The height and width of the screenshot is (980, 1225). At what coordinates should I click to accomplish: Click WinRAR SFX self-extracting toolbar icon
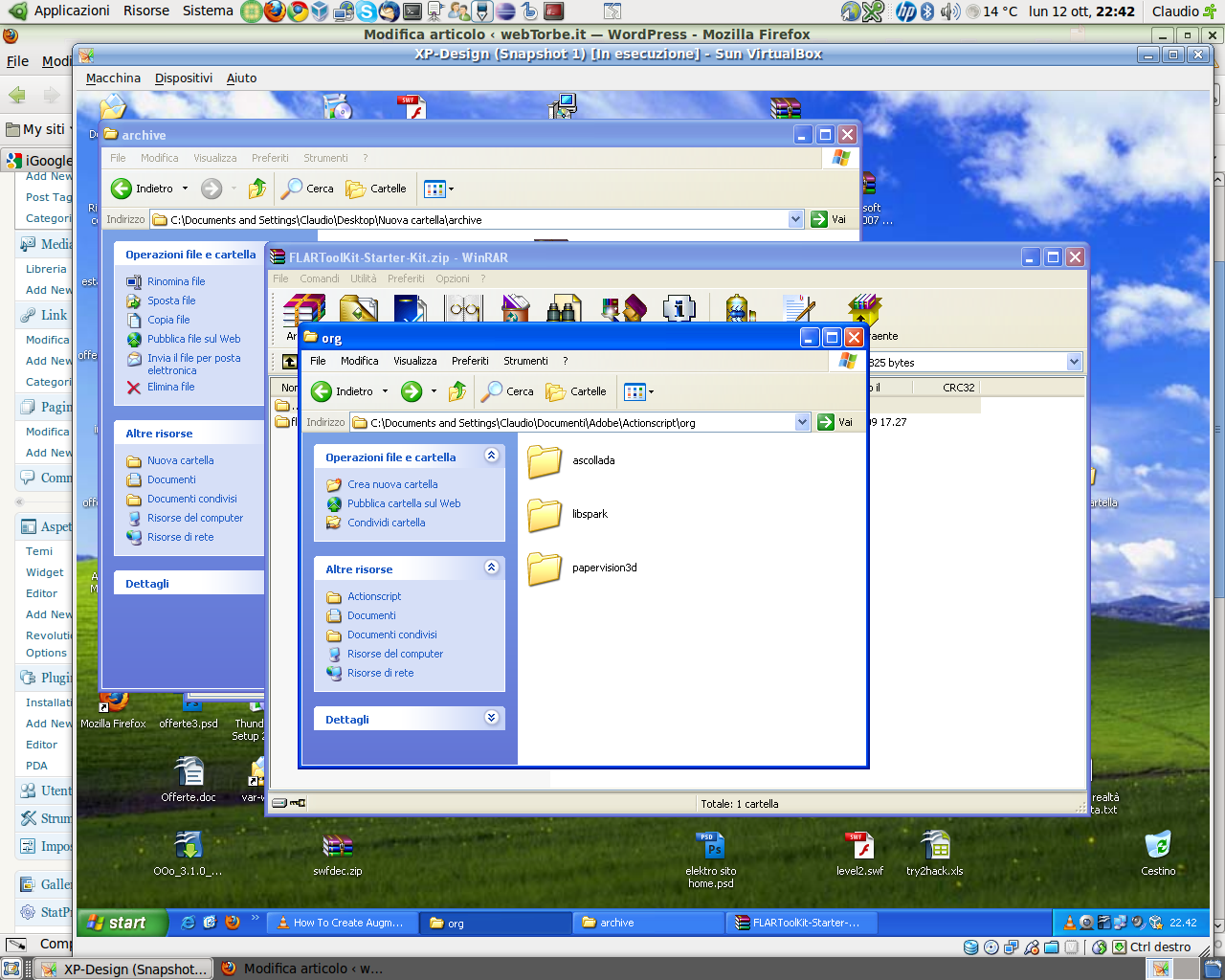863,310
